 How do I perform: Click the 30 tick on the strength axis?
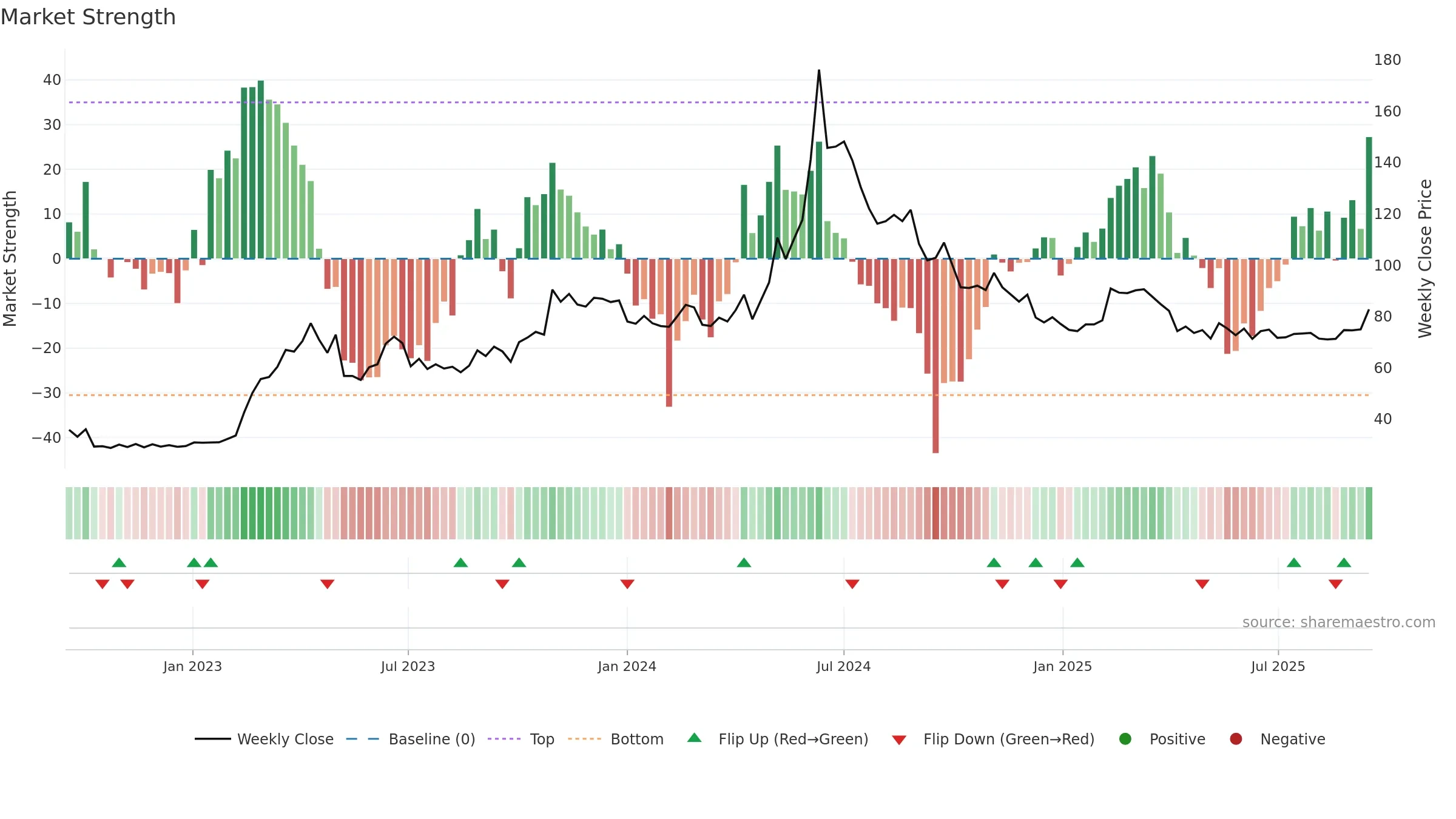pyautogui.click(x=52, y=124)
